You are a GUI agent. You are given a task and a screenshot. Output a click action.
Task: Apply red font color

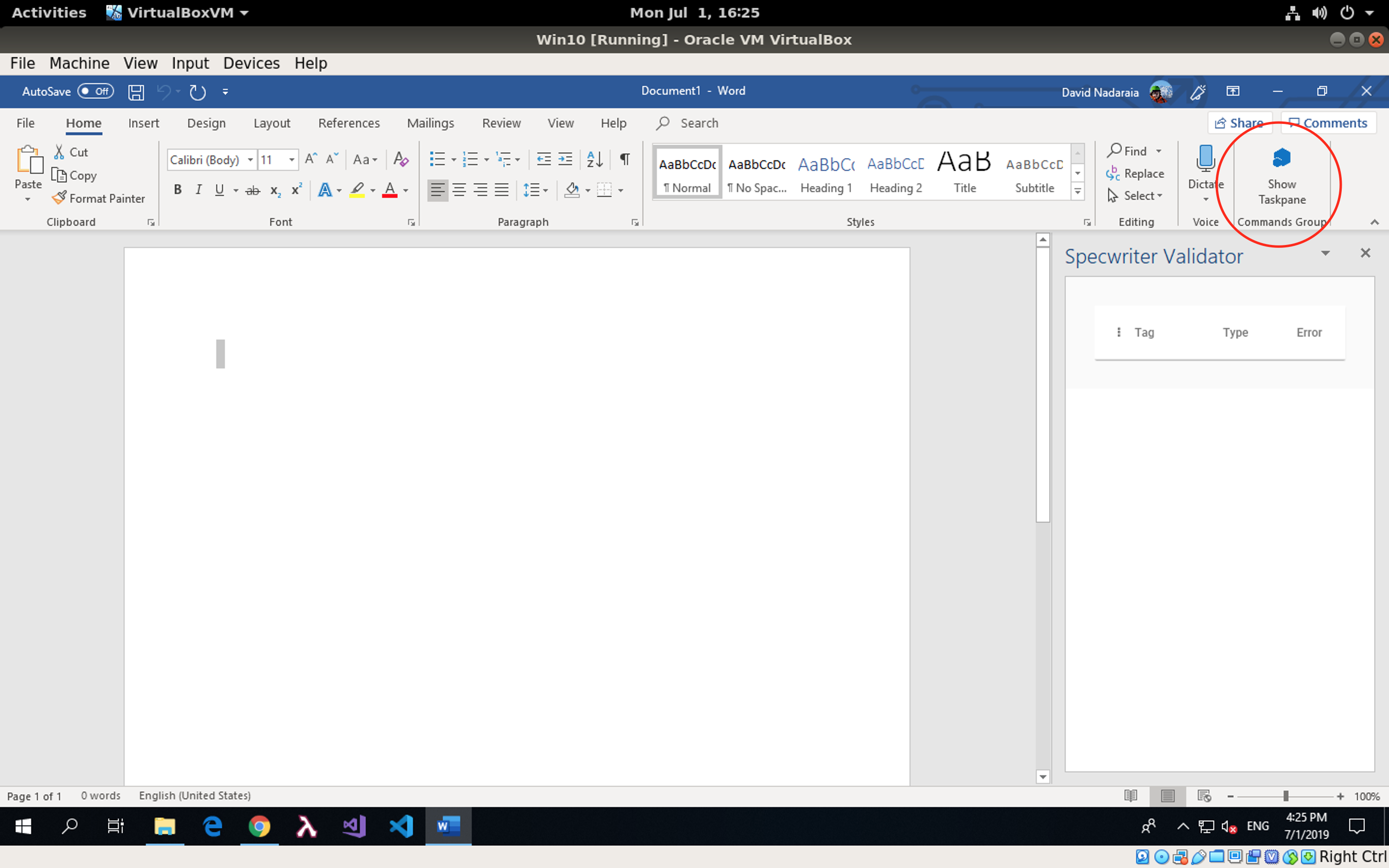(390, 190)
